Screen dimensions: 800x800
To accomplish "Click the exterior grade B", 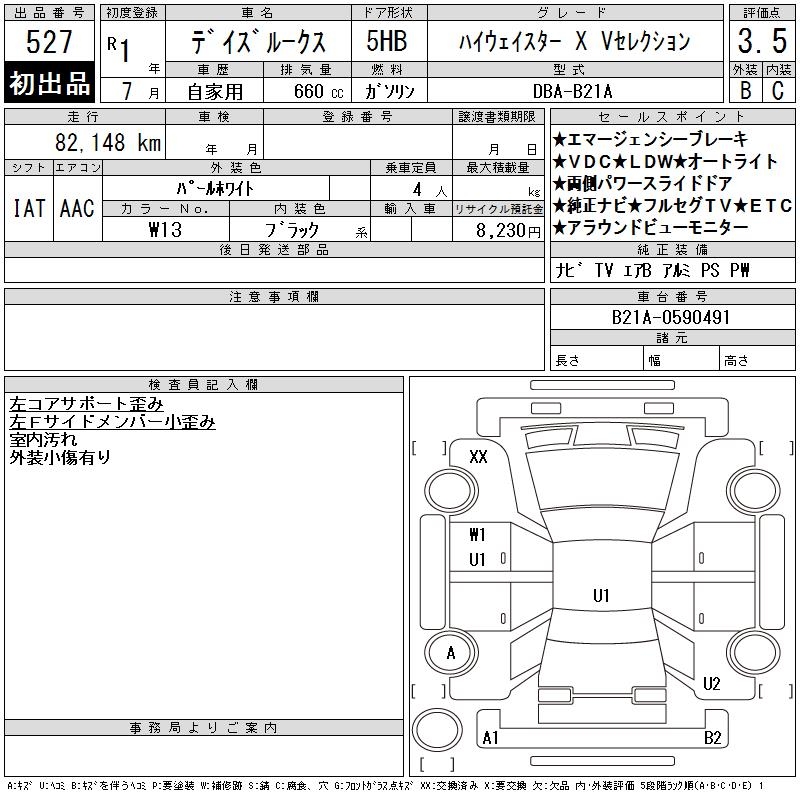I will click(745, 90).
